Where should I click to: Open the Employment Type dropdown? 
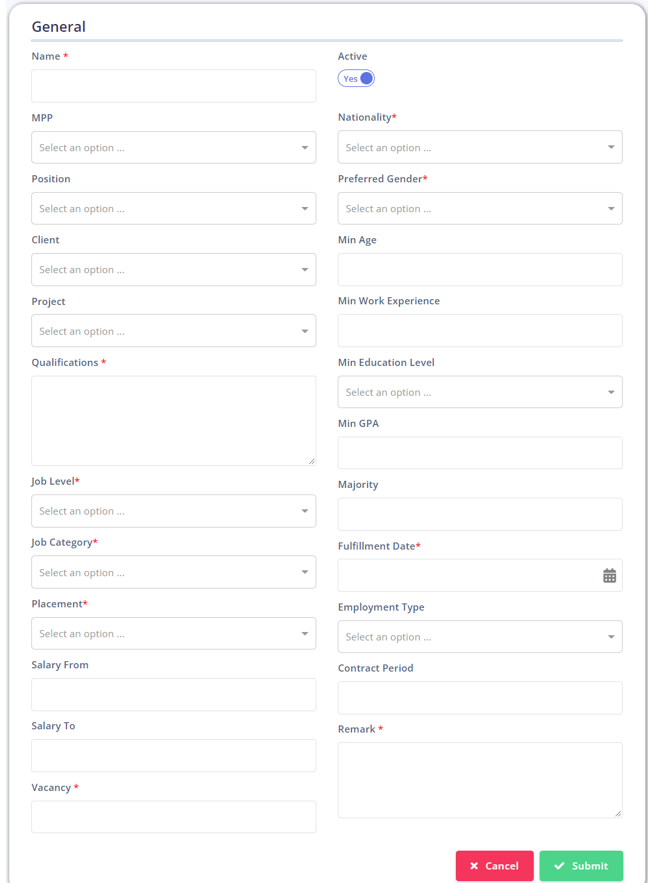[x=480, y=636]
